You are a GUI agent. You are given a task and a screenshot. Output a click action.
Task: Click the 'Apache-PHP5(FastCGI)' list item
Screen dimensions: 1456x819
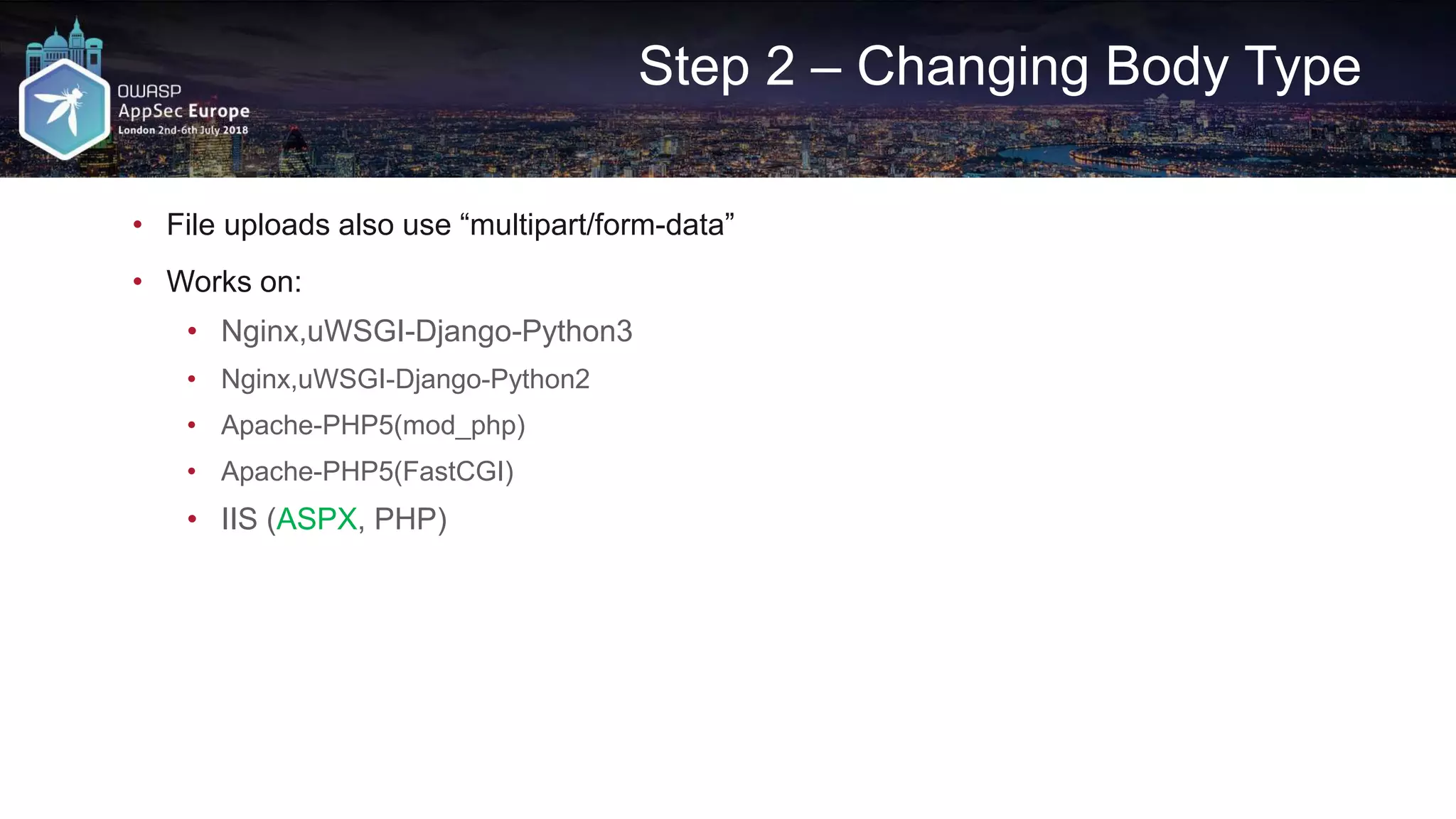[368, 472]
